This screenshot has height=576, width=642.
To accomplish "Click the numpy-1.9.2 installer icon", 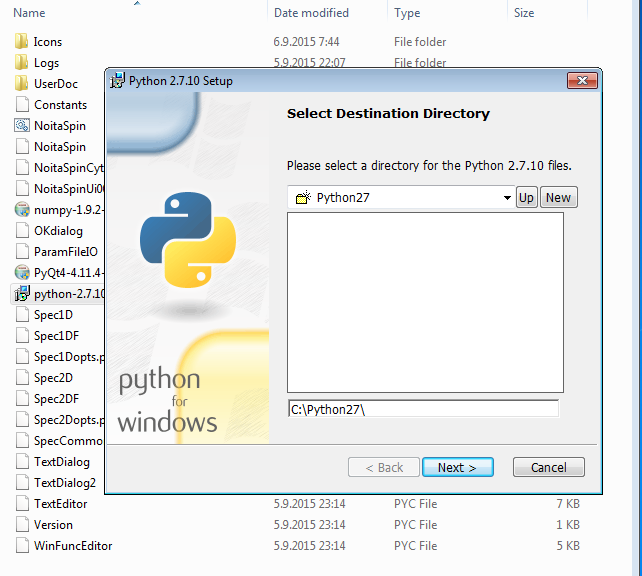I will tap(22, 210).
